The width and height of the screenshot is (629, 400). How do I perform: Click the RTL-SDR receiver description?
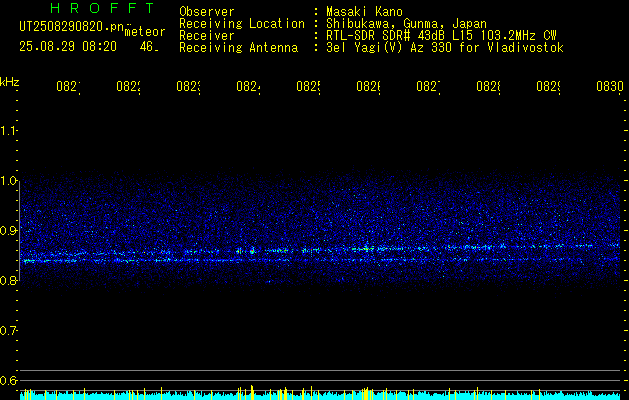tap(441, 36)
